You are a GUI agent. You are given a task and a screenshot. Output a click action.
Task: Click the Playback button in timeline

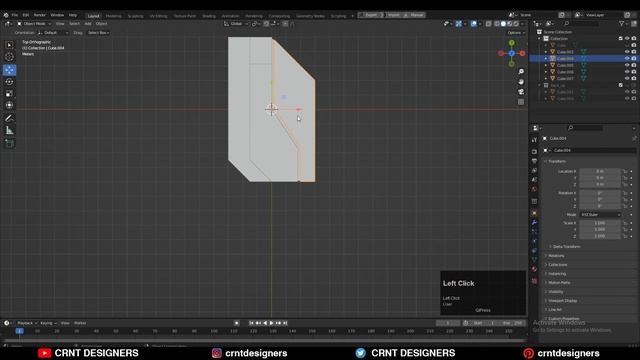click(27, 323)
